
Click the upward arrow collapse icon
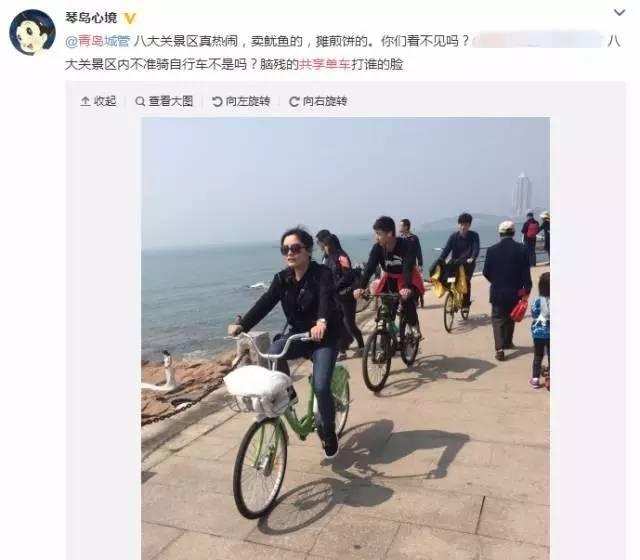point(85,101)
